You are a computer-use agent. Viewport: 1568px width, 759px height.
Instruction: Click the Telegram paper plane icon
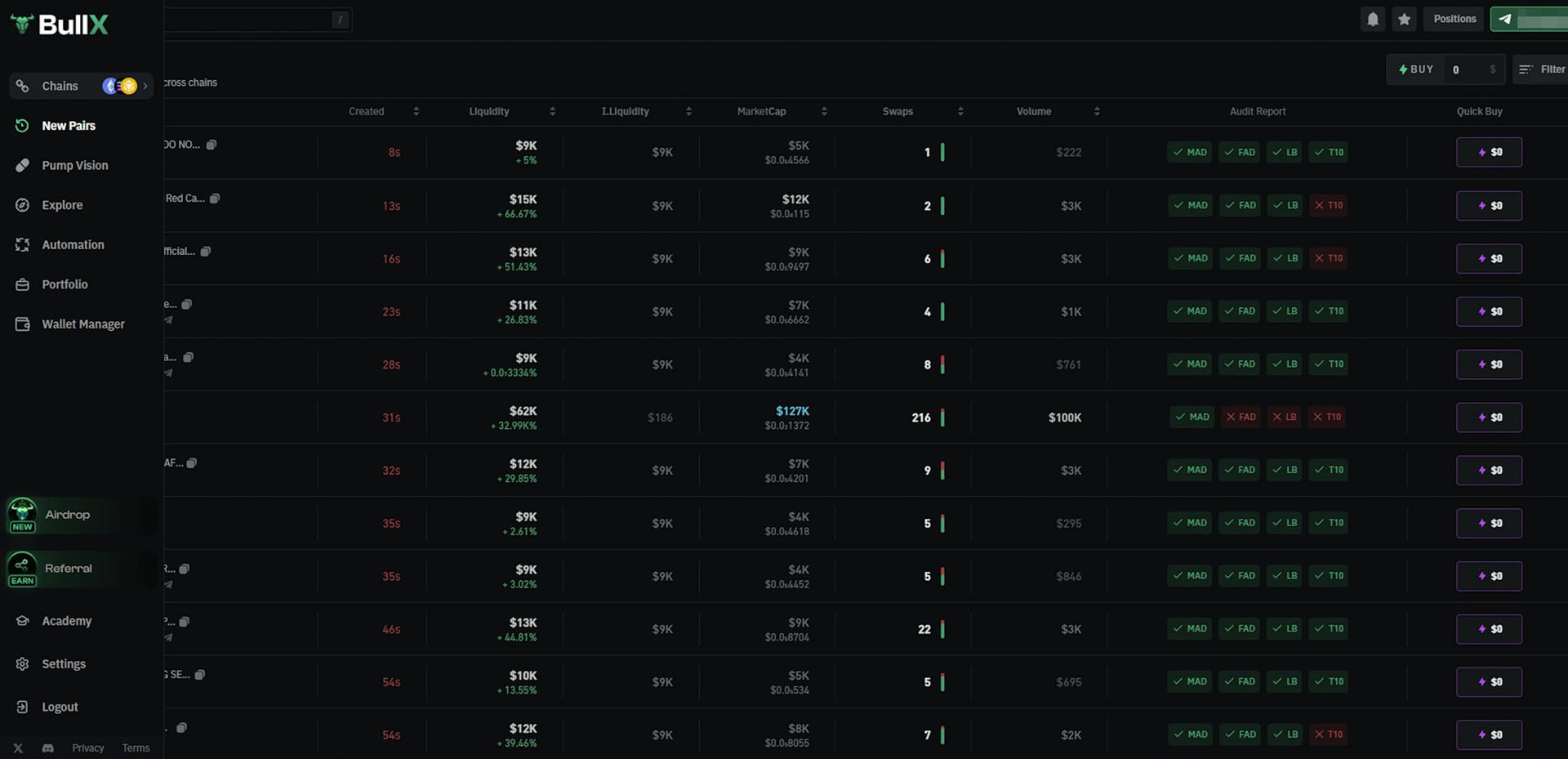[x=1504, y=19]
